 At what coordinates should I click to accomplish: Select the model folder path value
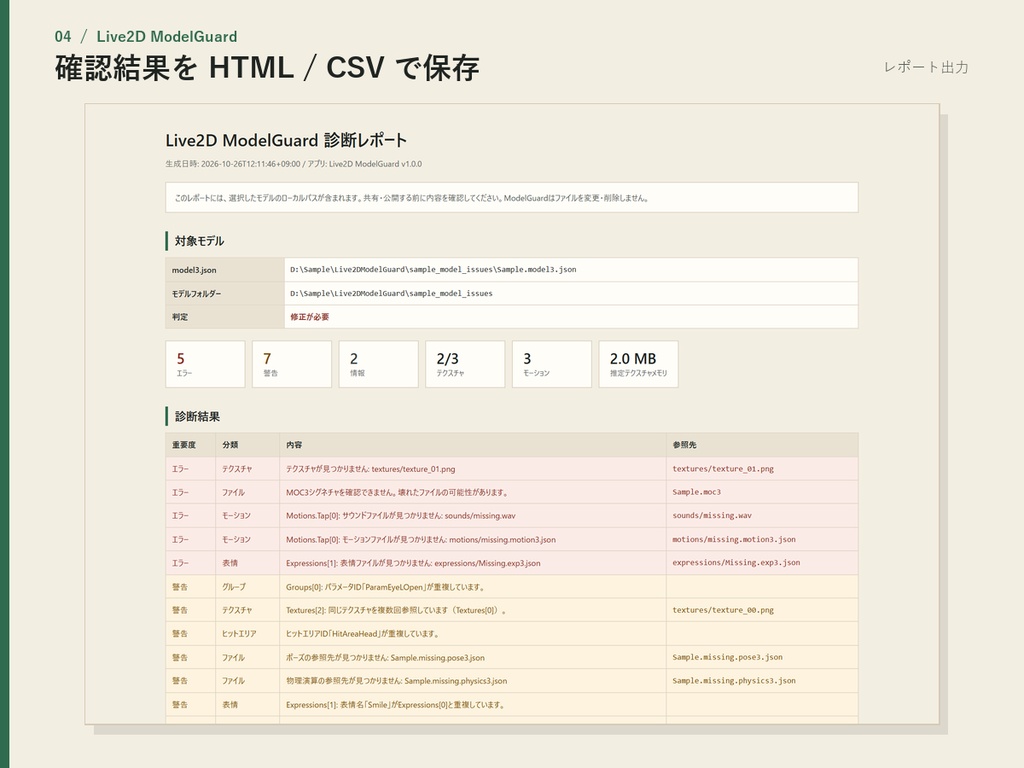point(392,294)
